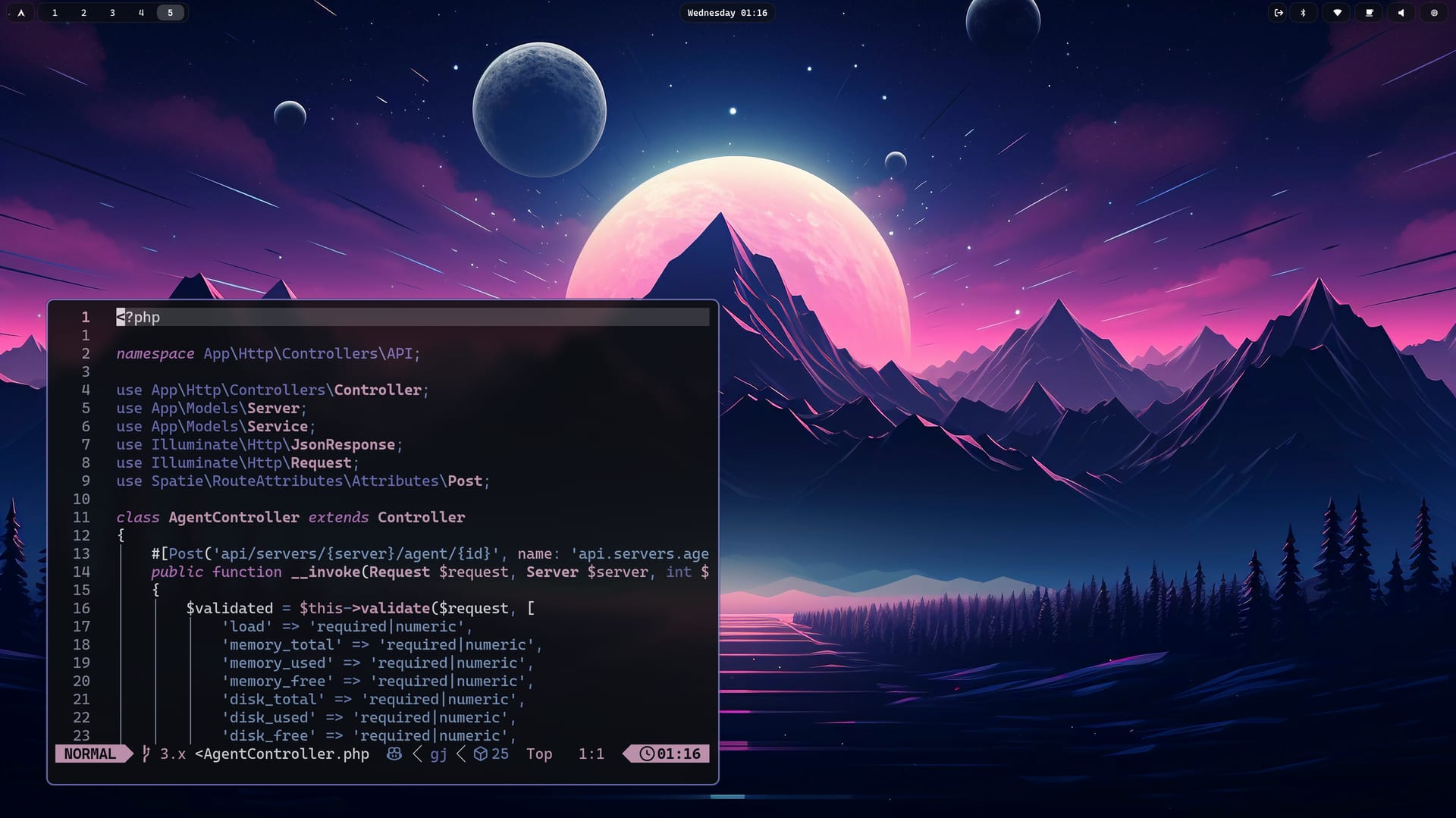The image size is (1456, 818).
Task: Click the clock icon in statusline
Action: click(x=646, y=754)
